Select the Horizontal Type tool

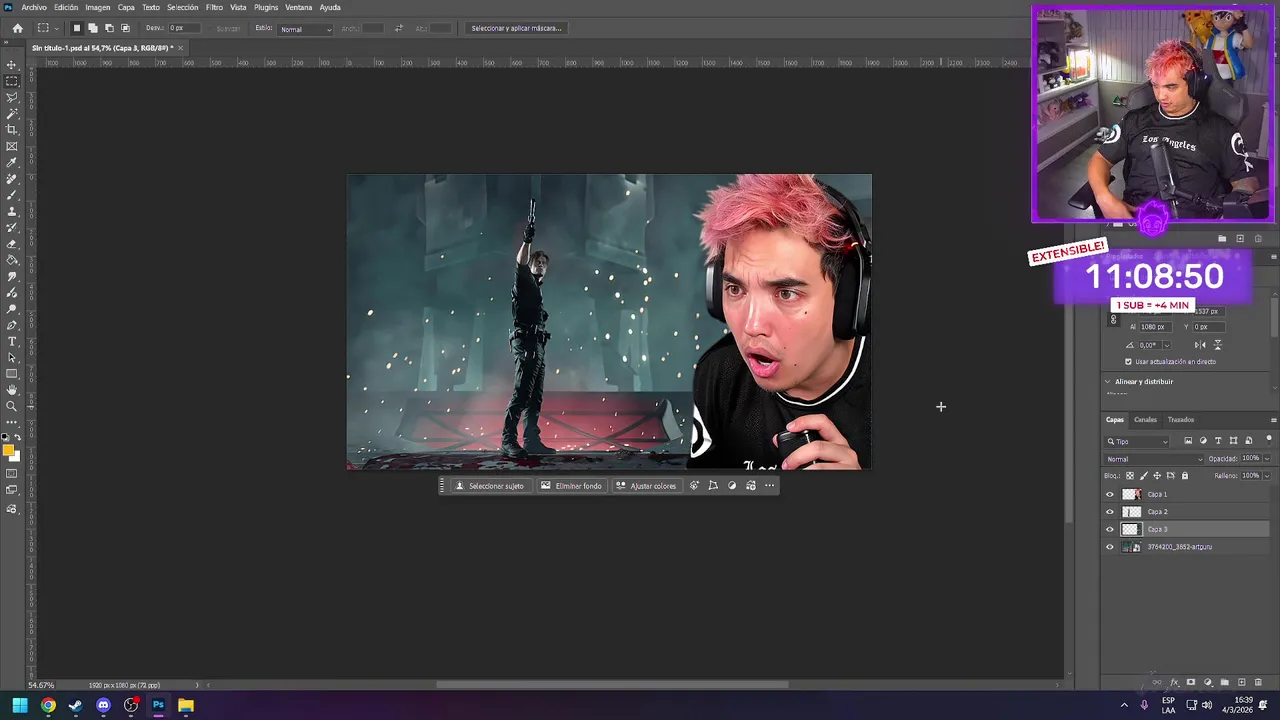12,341
